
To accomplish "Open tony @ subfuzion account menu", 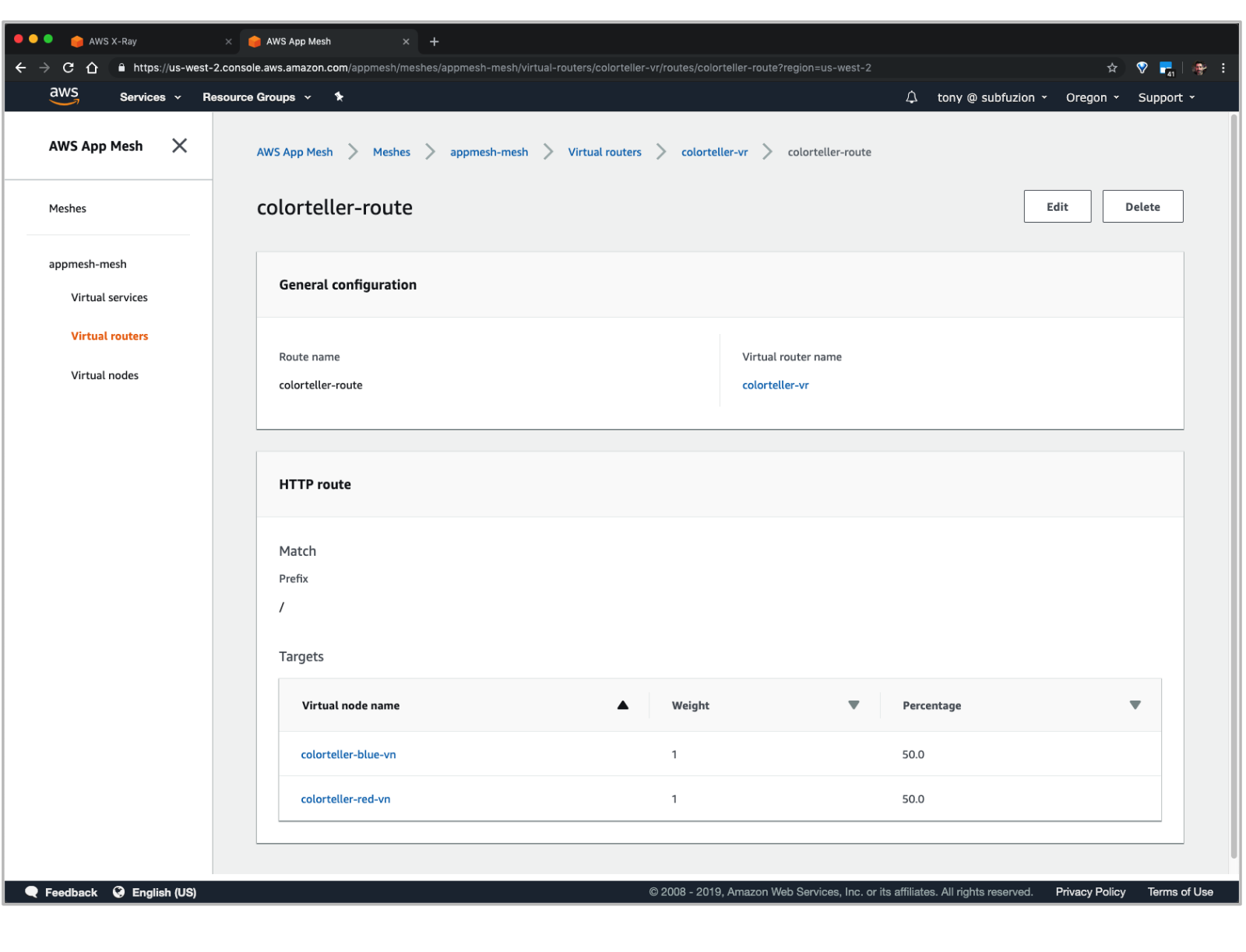I will [x=992, y=97].
